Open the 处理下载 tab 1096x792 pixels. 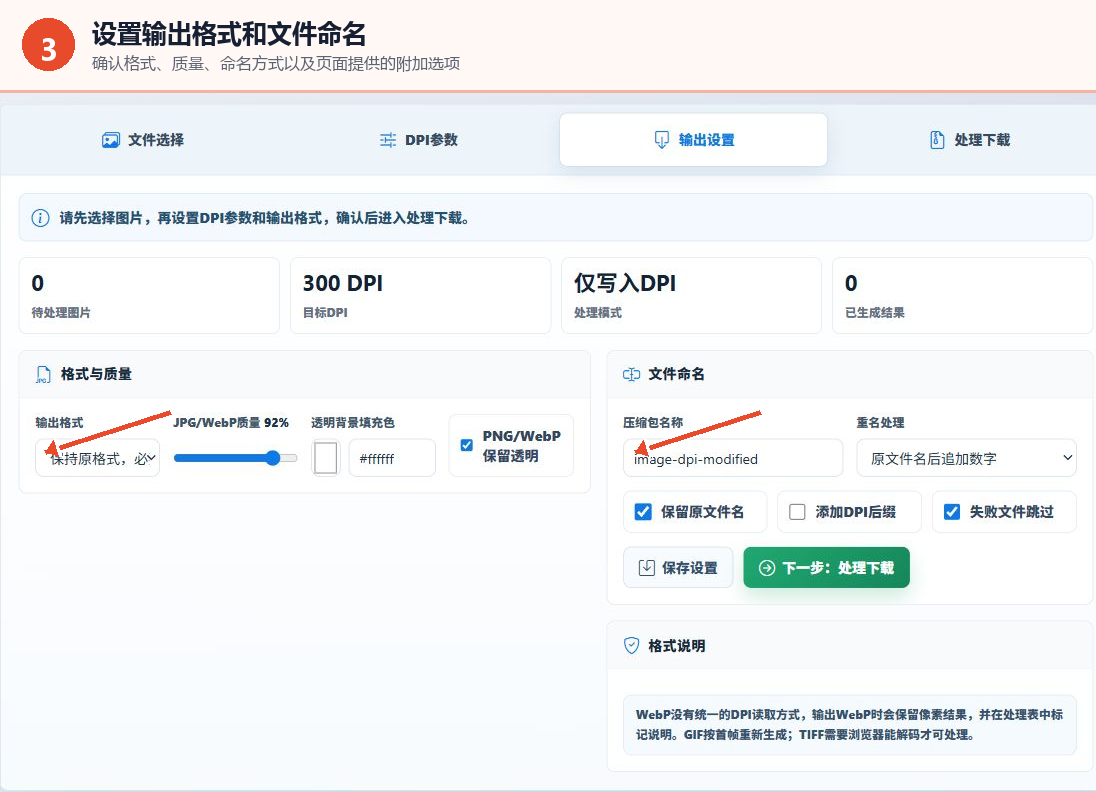click(x=969, y=140)
